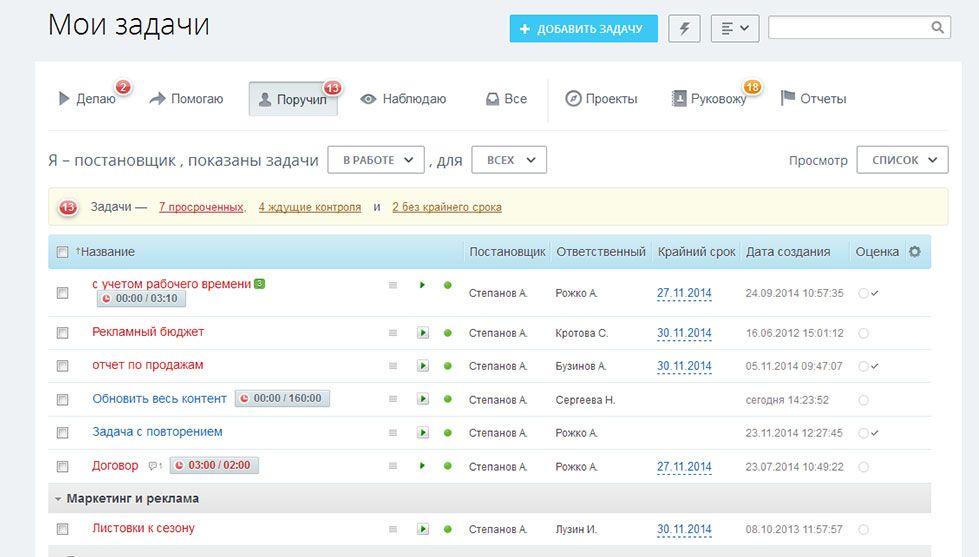Open the 'Обновить весь контент' task
Viewport: 979px width, 557px height.
[159, 398]
